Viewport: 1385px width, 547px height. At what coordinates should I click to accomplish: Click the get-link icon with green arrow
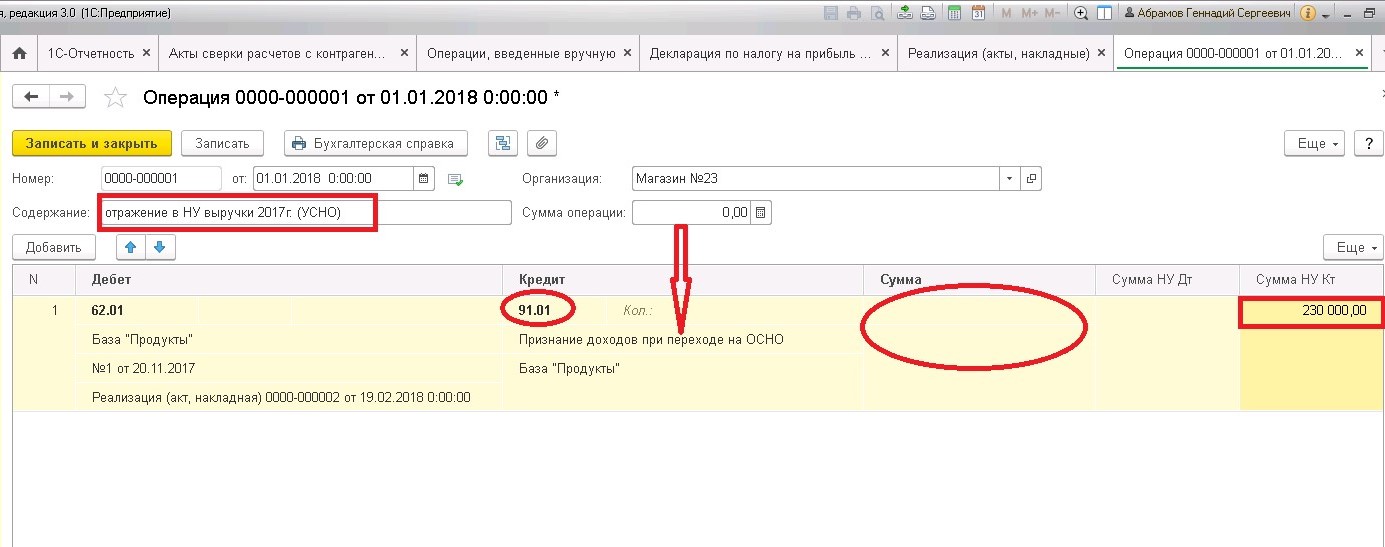point(905,14)
